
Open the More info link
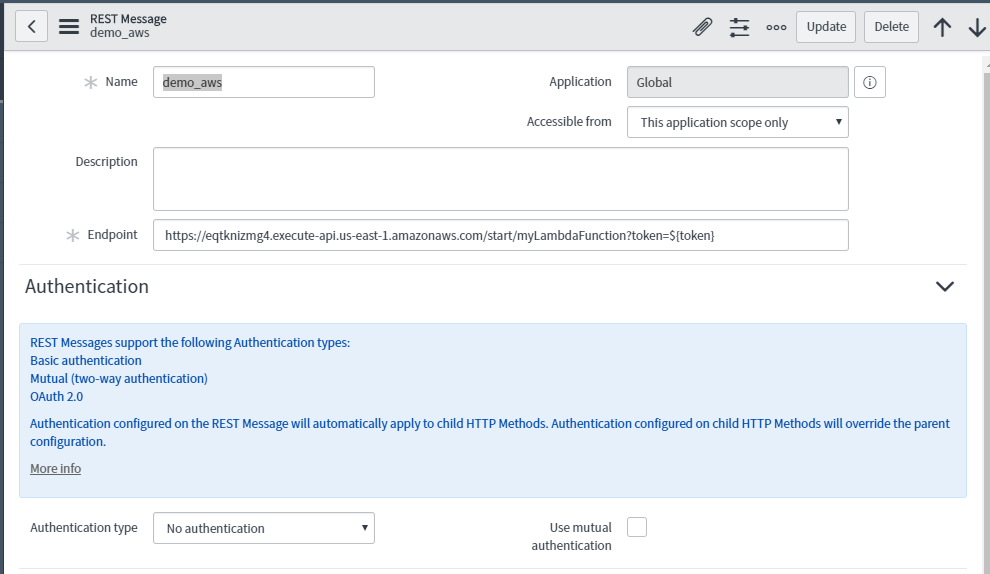pos(56,469)
